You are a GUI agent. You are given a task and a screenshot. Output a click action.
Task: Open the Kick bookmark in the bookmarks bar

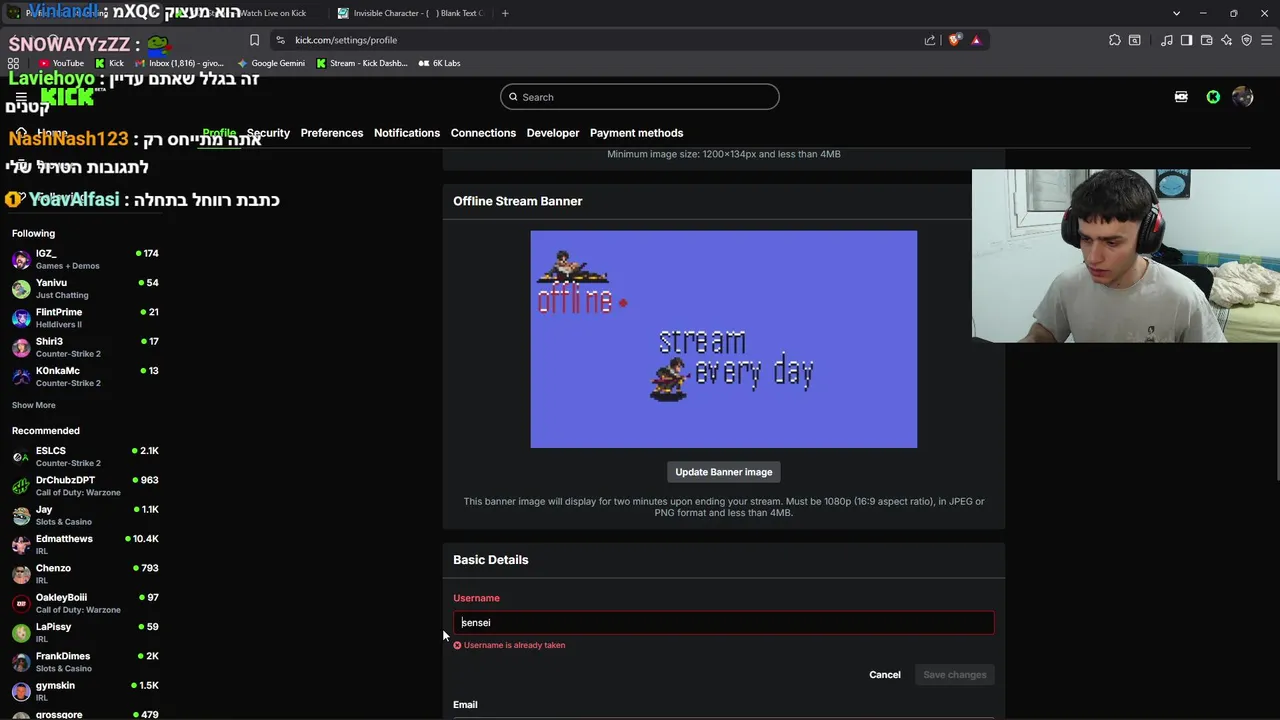110,63
